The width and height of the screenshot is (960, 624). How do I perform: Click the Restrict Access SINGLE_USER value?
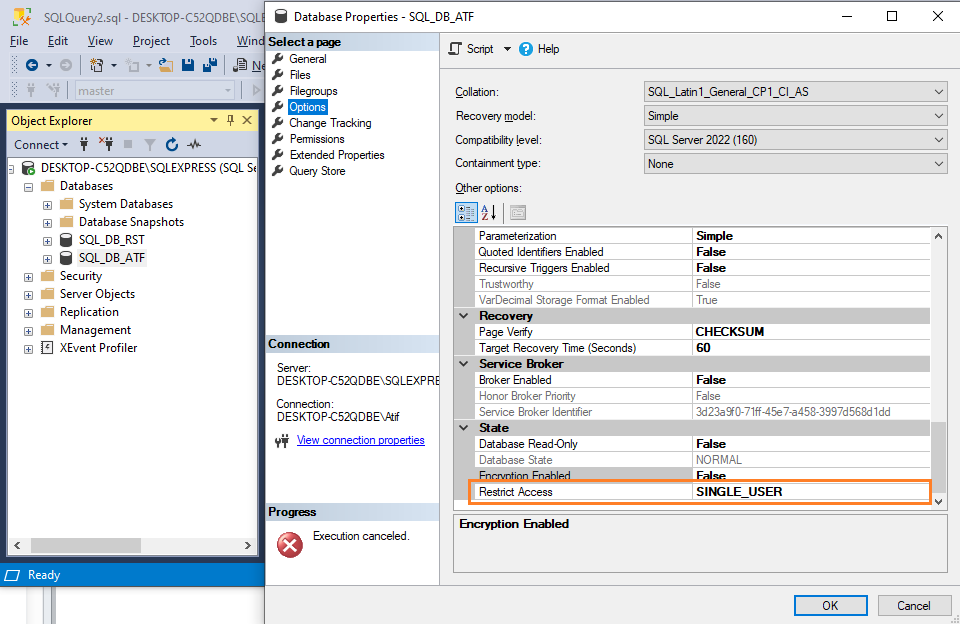tap(812, 492)
